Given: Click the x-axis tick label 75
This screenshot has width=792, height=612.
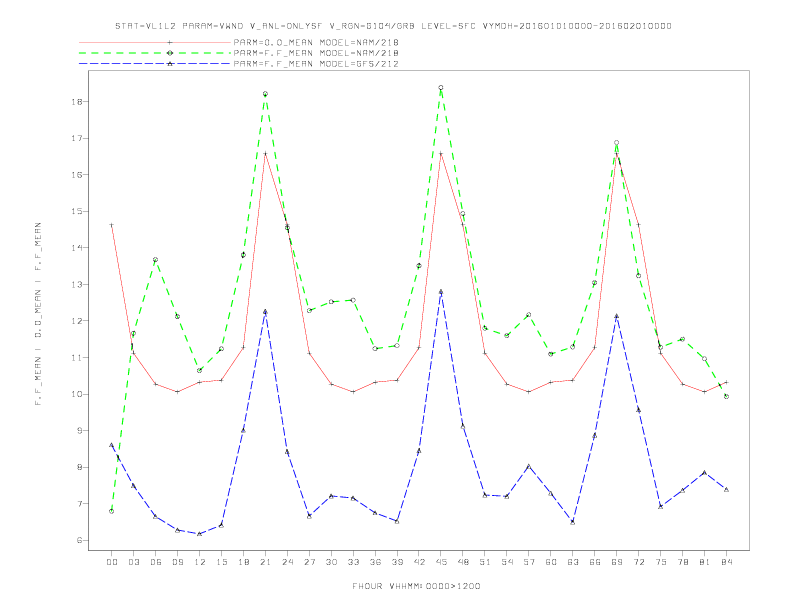Looking at the screenshot, I should click(661, 562).
